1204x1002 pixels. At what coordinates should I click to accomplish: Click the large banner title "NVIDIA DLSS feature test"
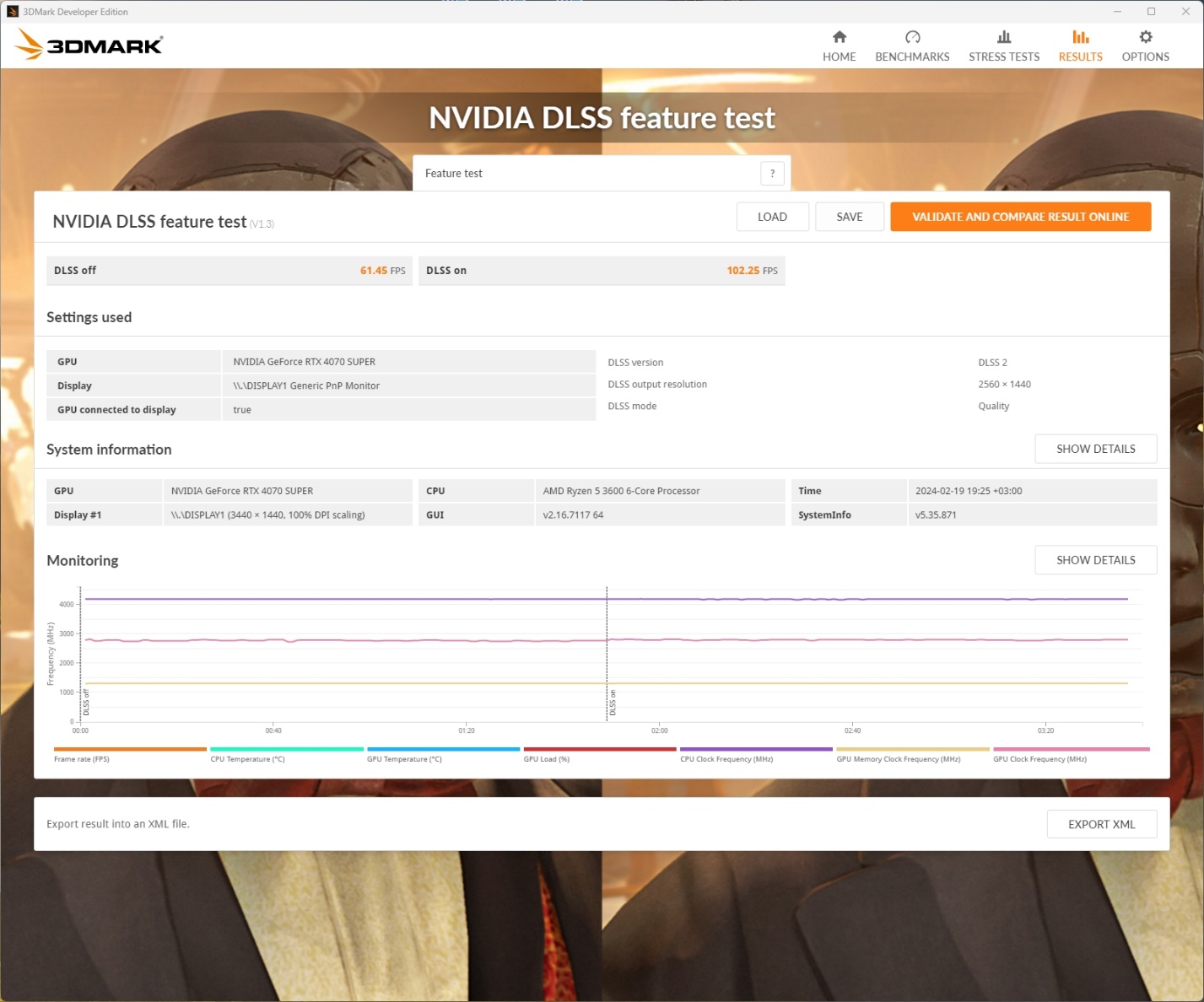(602, 118)
